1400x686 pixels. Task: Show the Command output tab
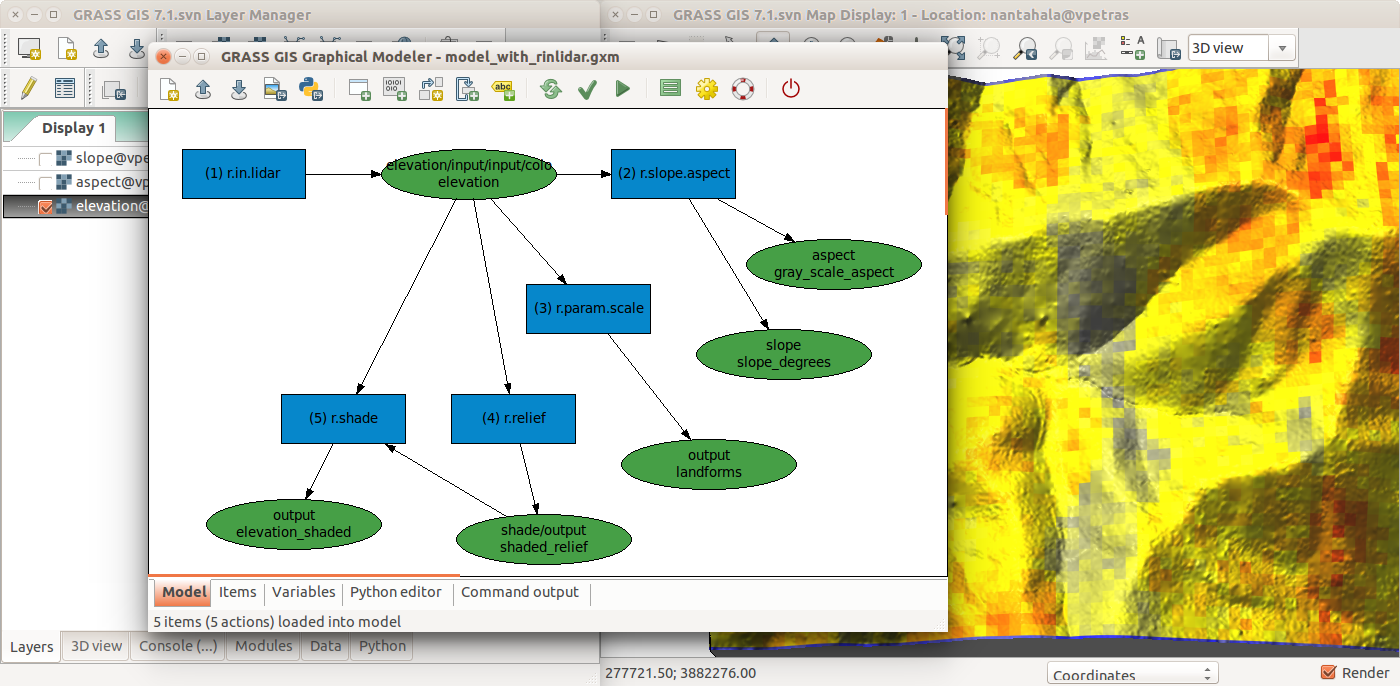pos(520,592)
